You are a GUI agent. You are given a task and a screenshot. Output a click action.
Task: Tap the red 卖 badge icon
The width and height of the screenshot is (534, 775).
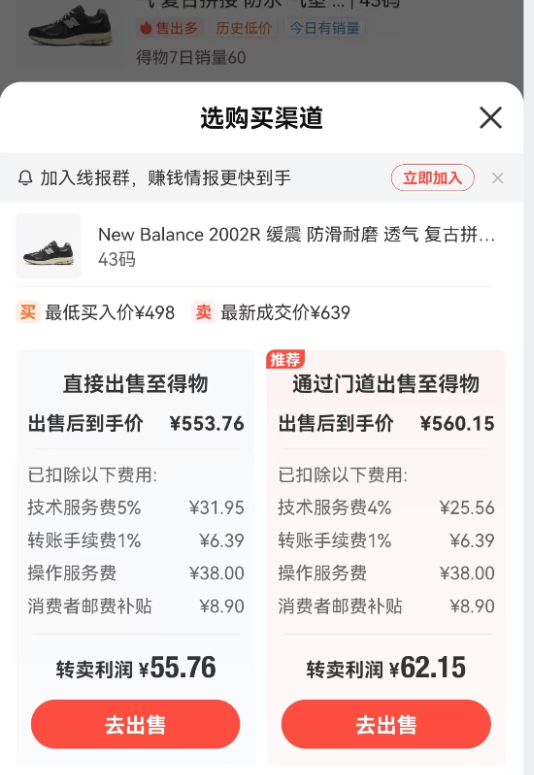tap(203, 312)
